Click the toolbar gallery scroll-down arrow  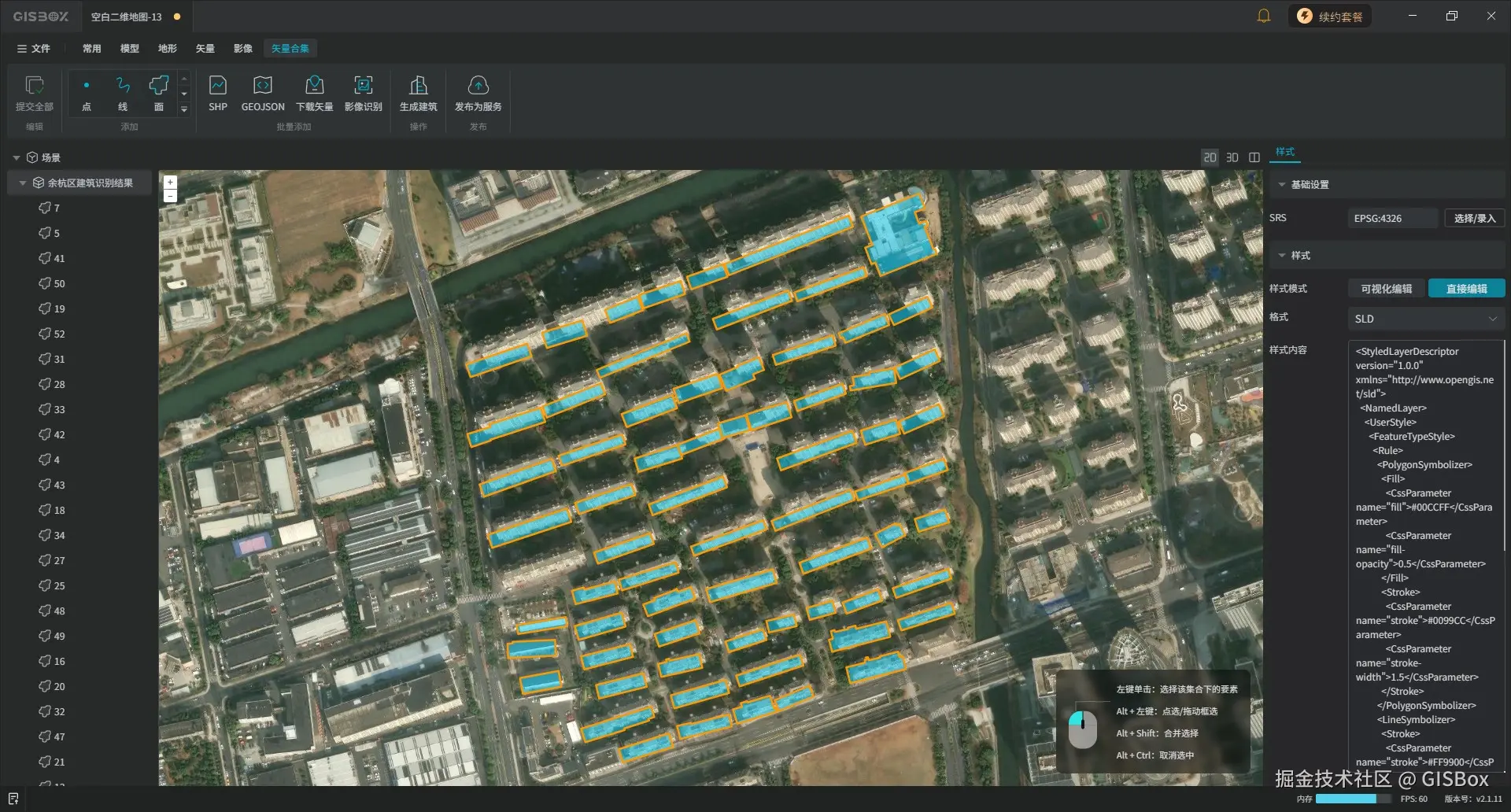[184, 94]
